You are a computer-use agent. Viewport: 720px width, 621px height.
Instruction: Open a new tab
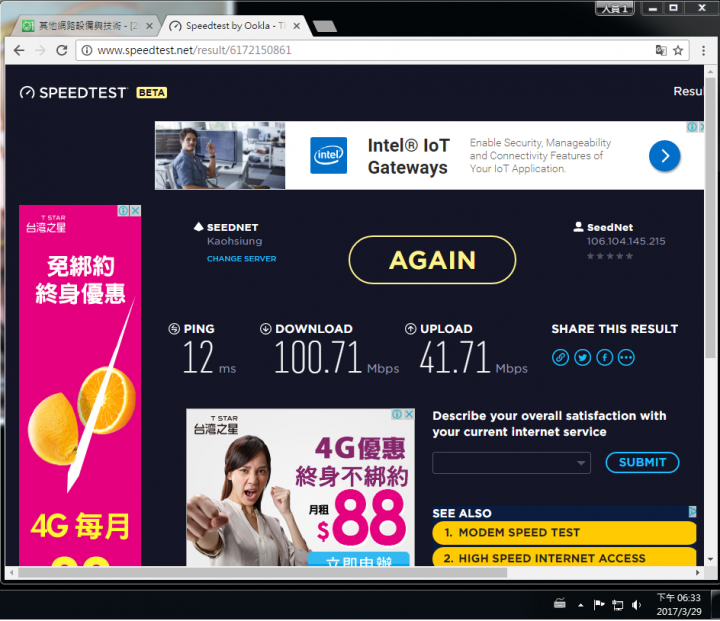(x=325, y=26)
